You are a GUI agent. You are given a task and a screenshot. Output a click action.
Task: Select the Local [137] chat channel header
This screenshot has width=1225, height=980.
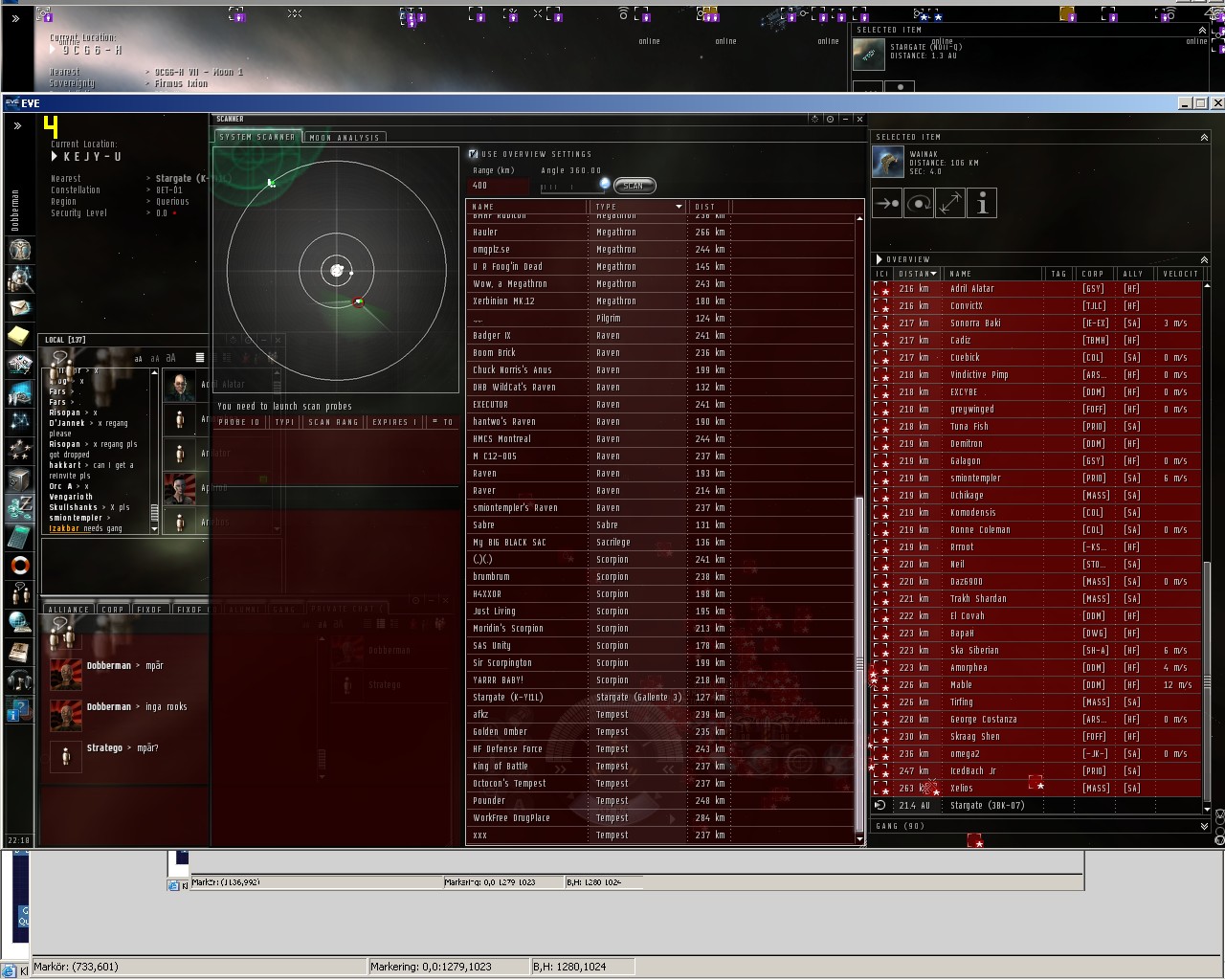(65, 340)
